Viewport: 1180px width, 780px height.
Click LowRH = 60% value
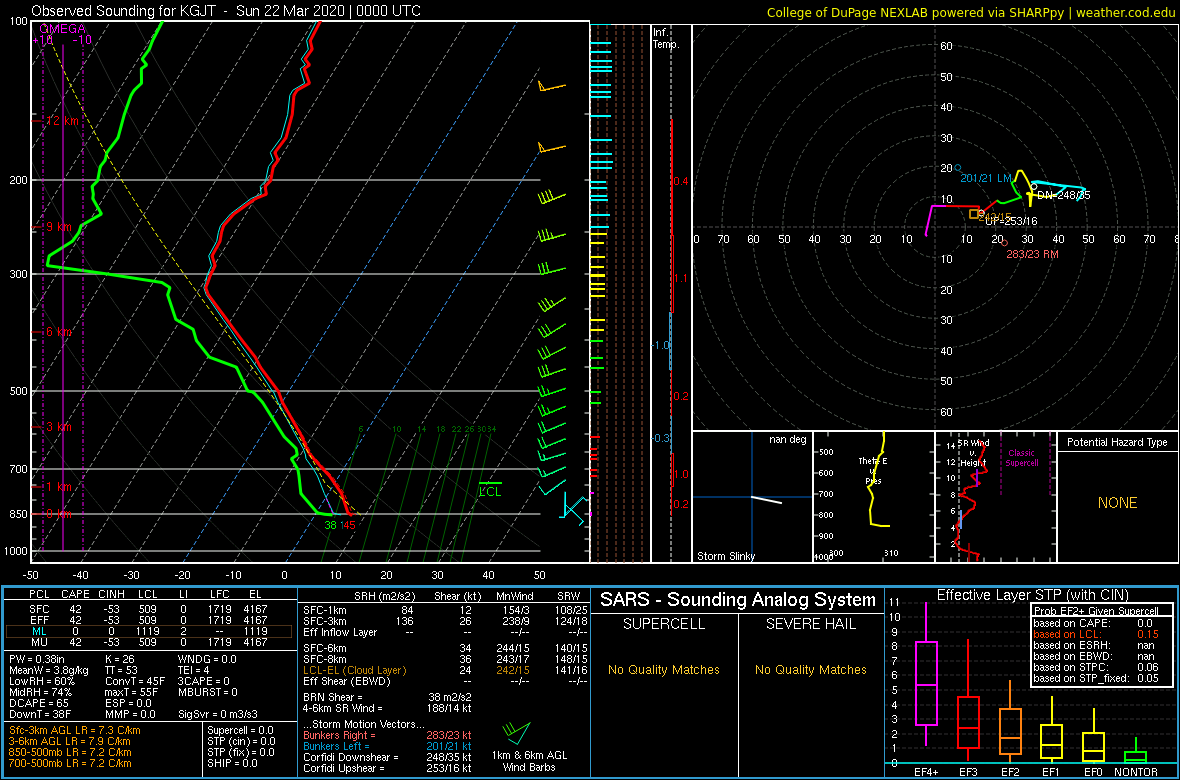click(x=40, y=681)
